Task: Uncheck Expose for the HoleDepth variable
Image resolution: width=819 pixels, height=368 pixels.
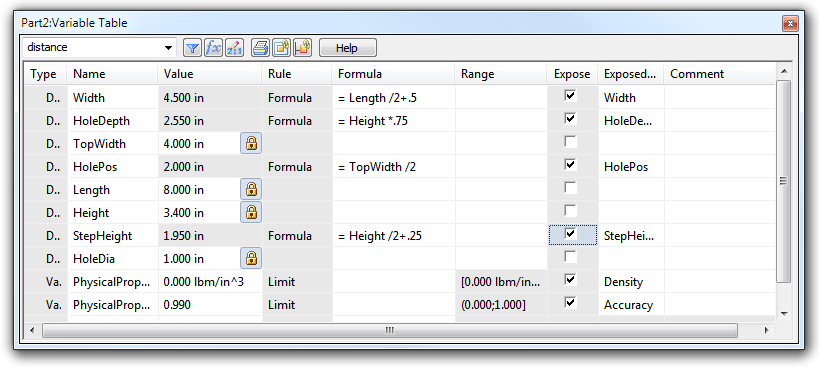Action: tap(570, 119)
